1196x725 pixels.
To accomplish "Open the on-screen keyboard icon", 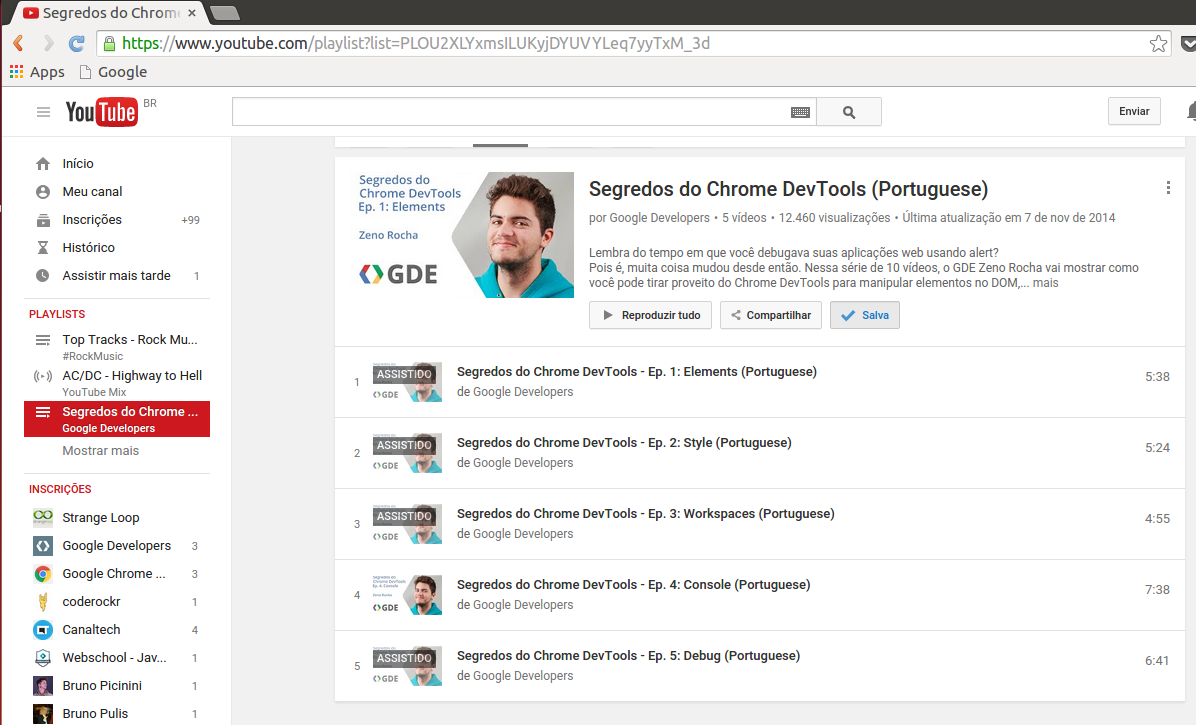I will click(x=800, y=112).
